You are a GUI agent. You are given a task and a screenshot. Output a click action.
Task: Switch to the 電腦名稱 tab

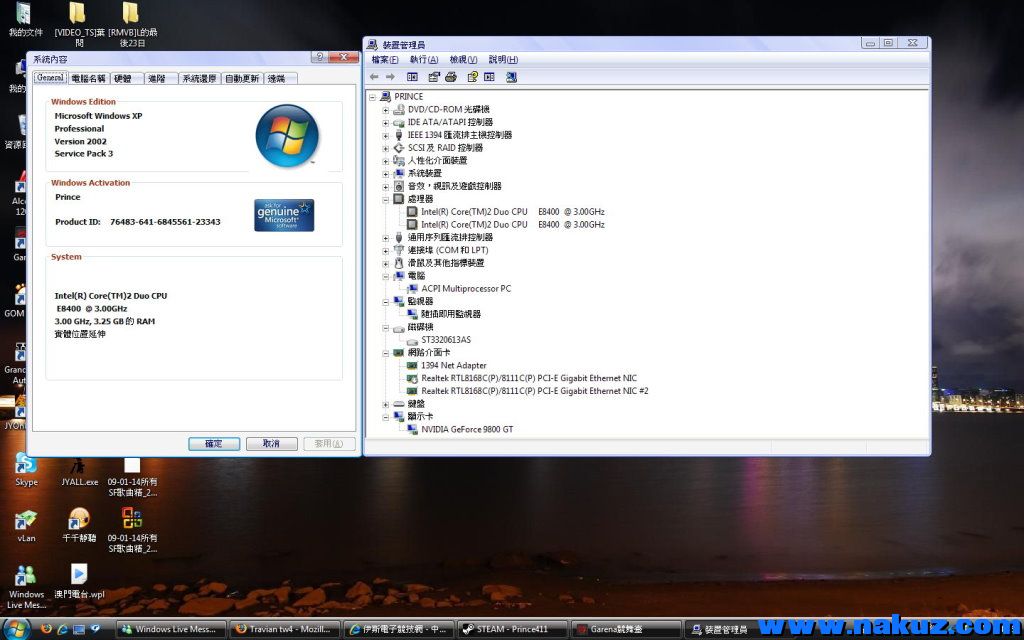[88, 78]
